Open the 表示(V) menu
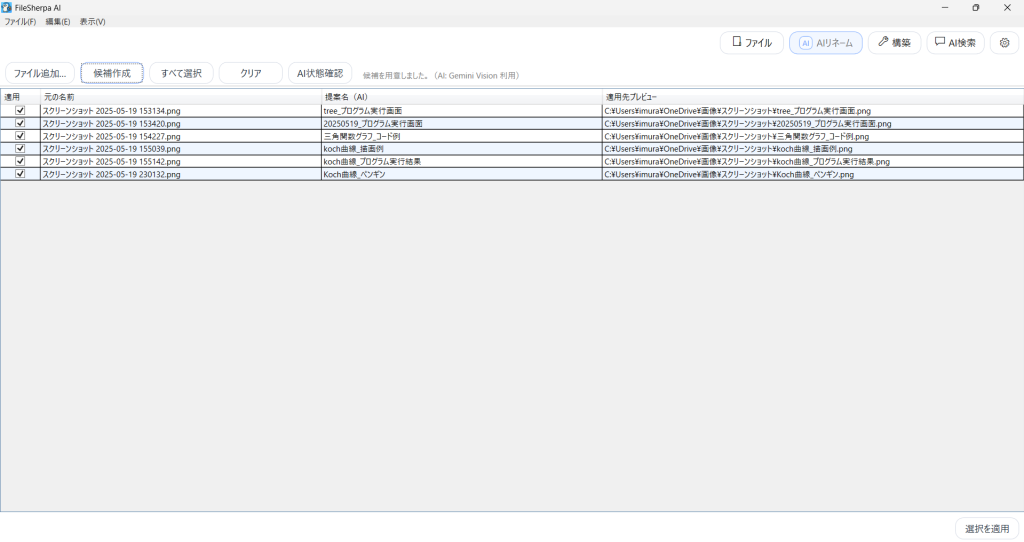The width and height of the screenshot is (1024, 542). (x=92, y=21)
